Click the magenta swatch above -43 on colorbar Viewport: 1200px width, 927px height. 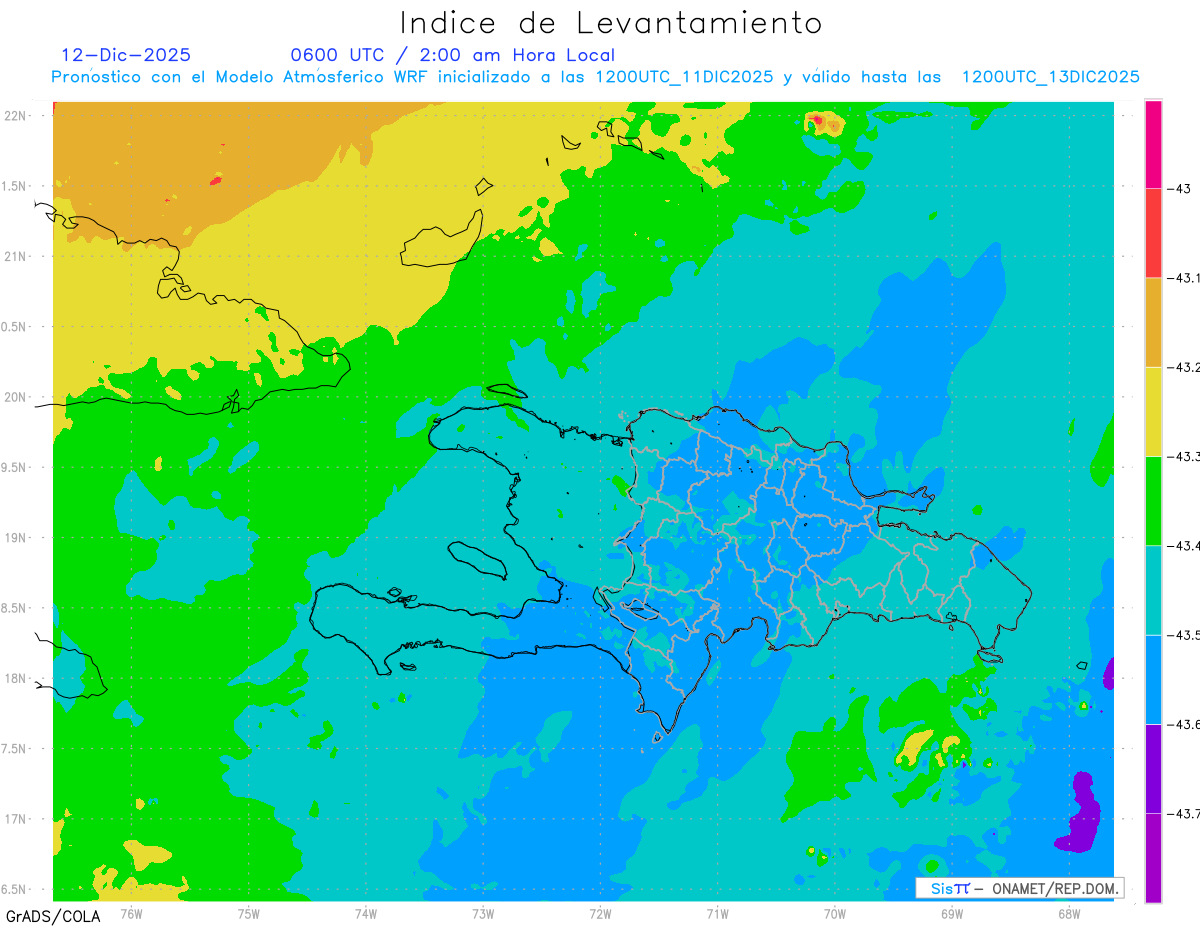[x=1153, y=144]
